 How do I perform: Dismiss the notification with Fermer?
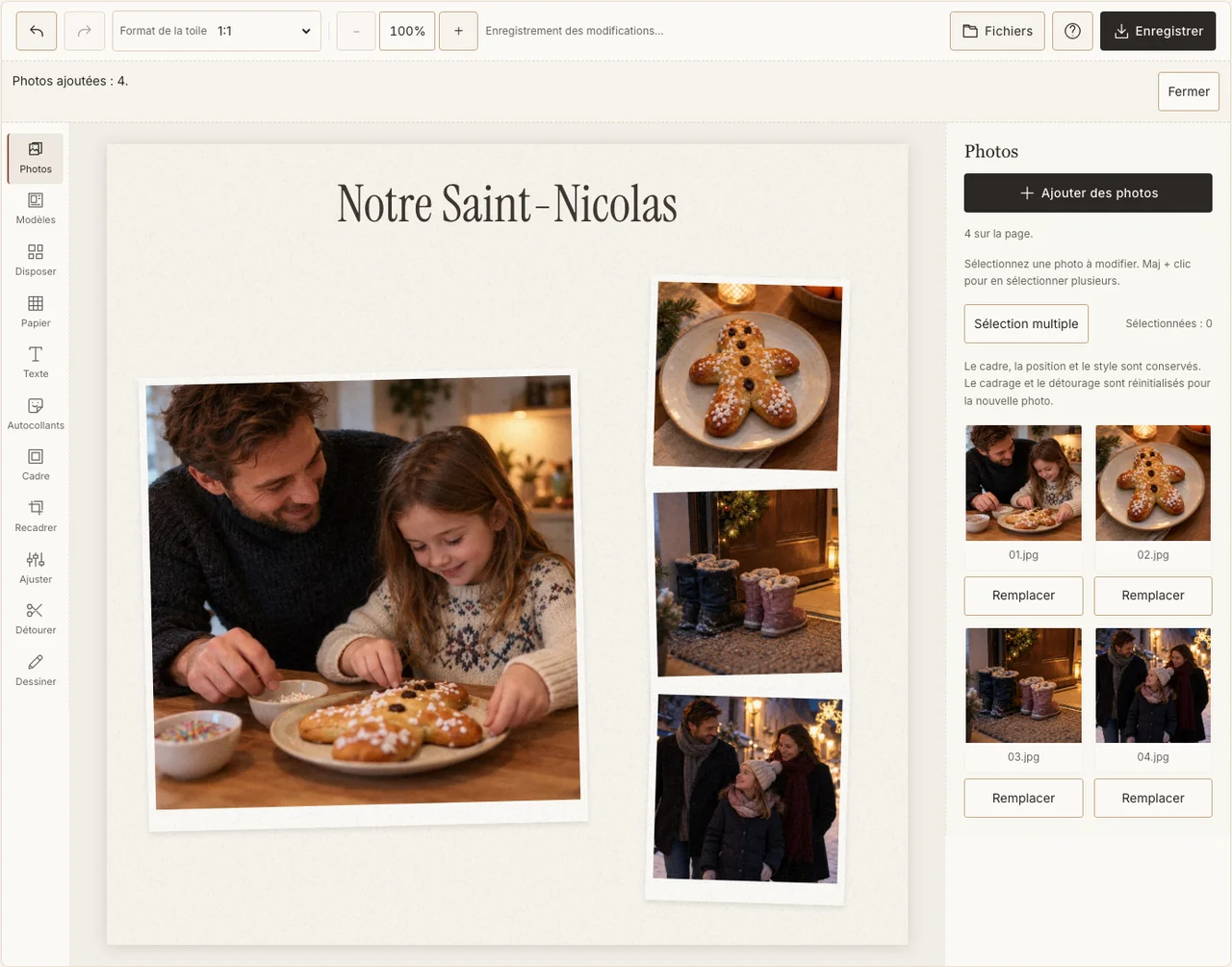click(1189, 91)
